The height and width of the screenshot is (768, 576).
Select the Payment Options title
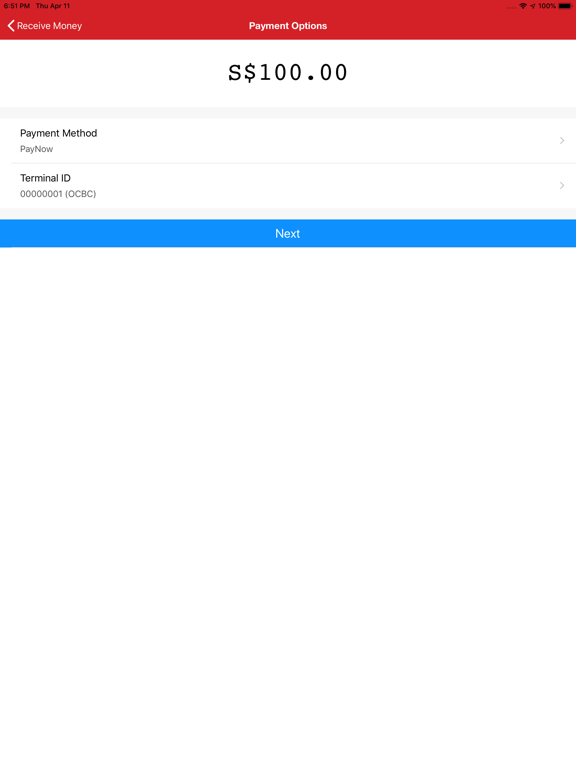288,26
